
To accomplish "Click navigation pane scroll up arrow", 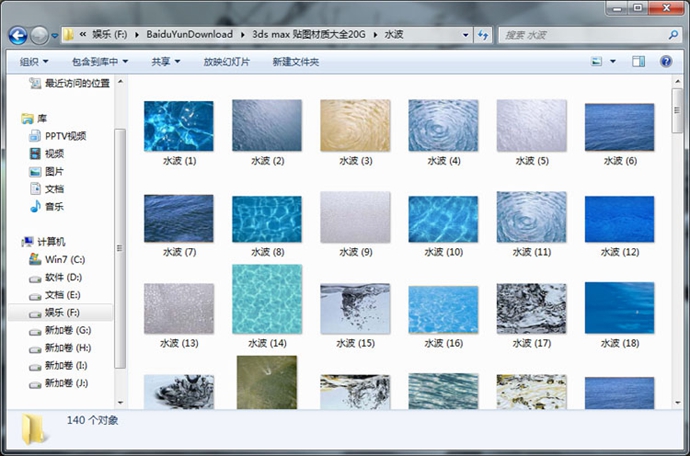I will click(120, 81).
